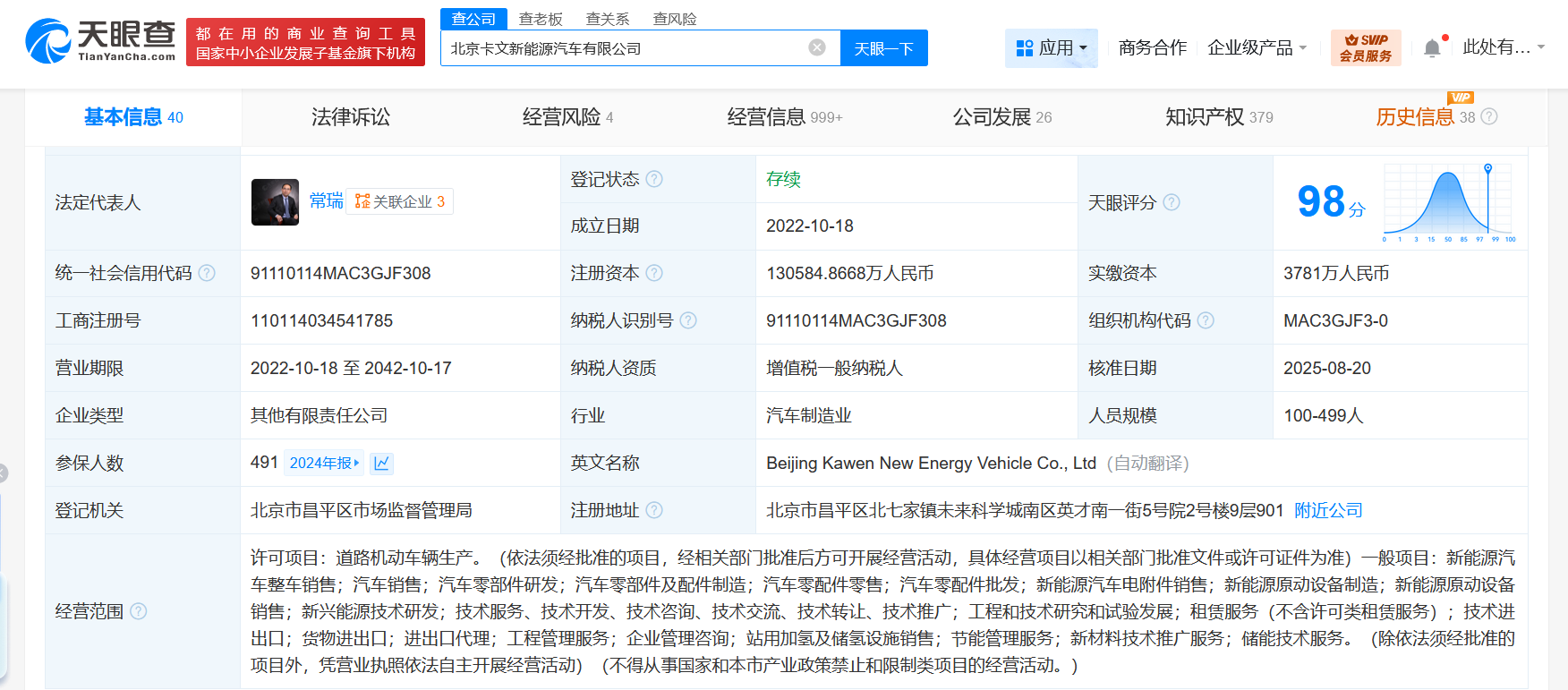The height and width of the screenshot is (690, 1568).
Task: Open the insured headcount trend chart icon
Action: (x=381, y=463)
